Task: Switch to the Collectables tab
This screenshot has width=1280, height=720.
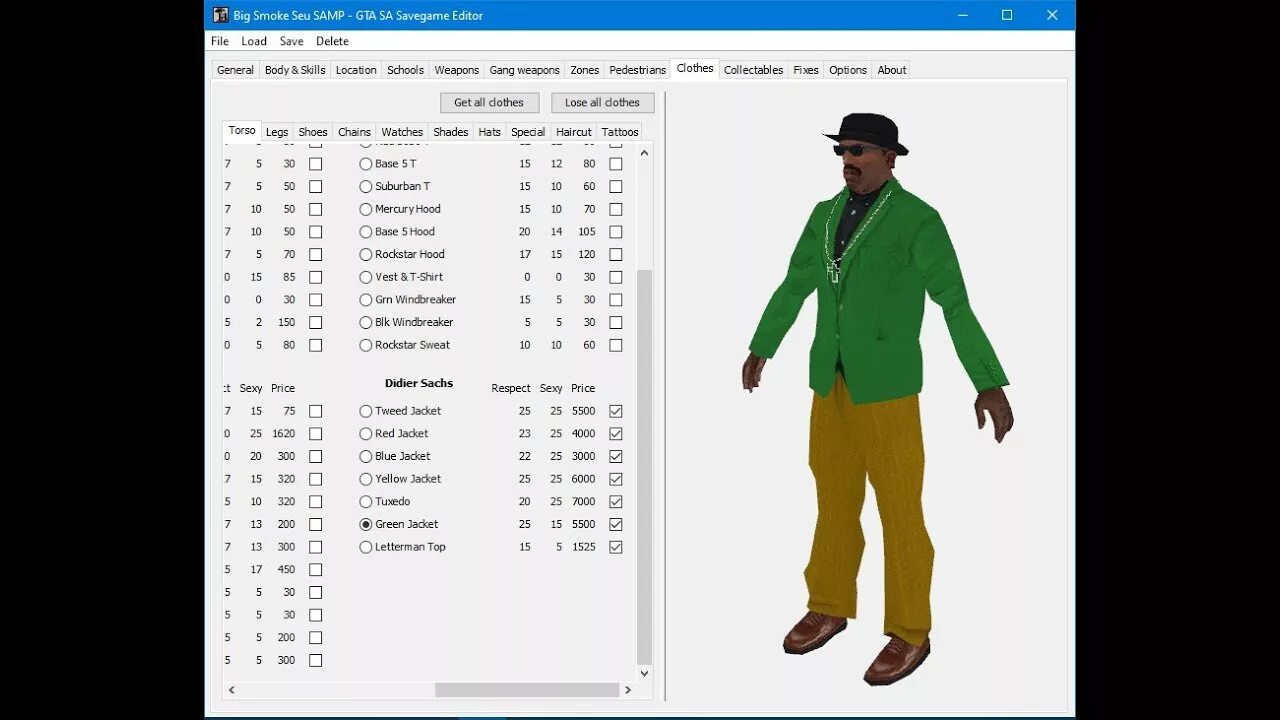Action: coord(753,70)
